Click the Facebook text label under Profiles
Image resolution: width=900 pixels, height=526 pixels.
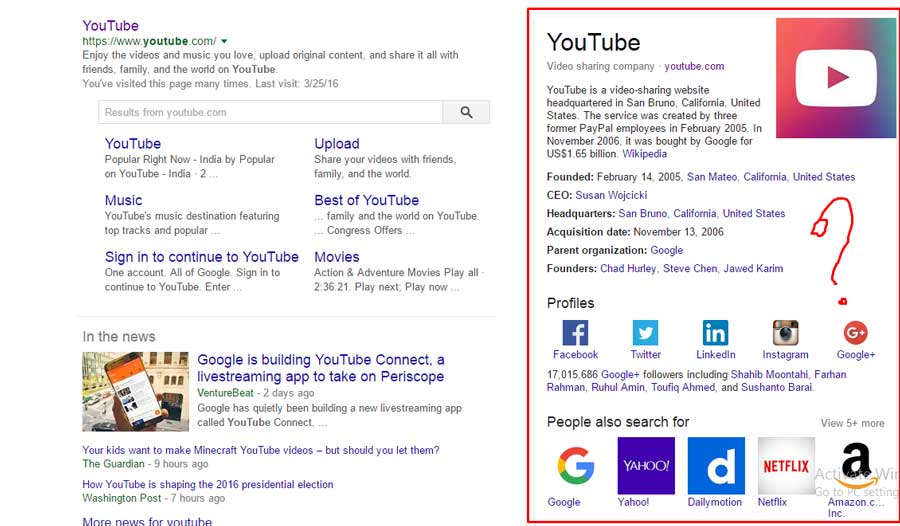575,355
